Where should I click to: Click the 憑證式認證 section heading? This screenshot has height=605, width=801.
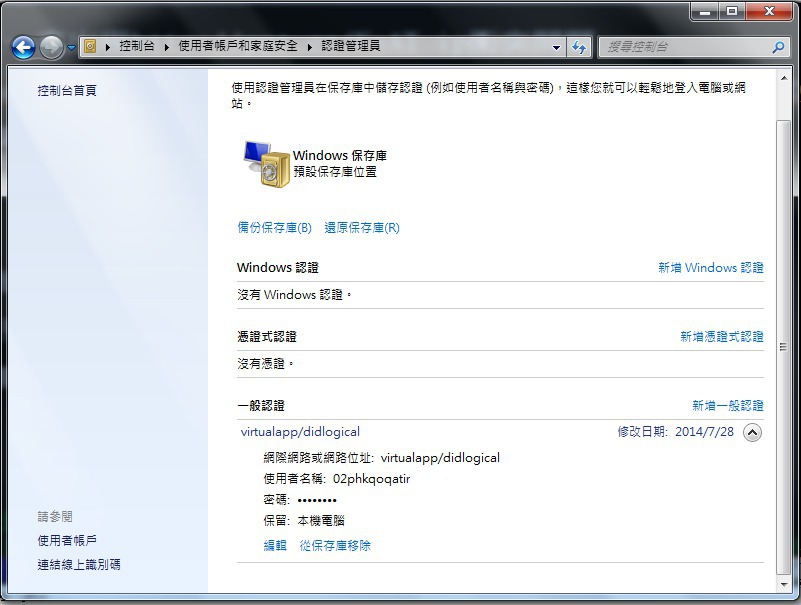click(x=267, y=337)
